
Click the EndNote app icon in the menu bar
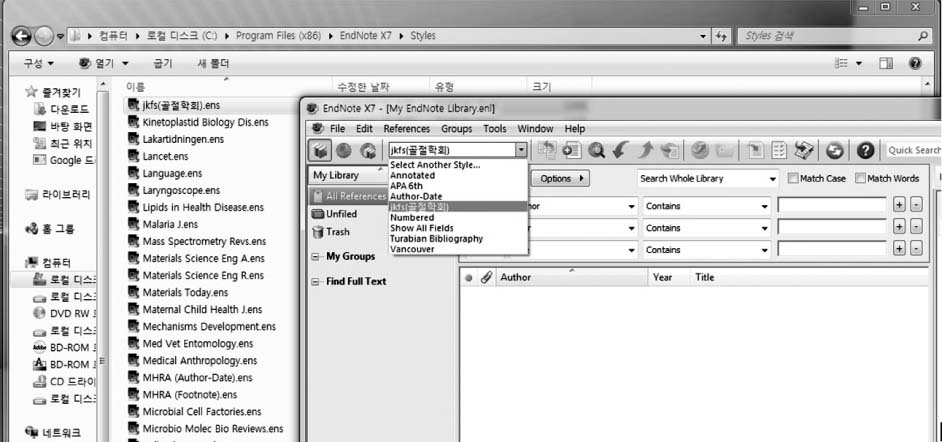[317, 129]
